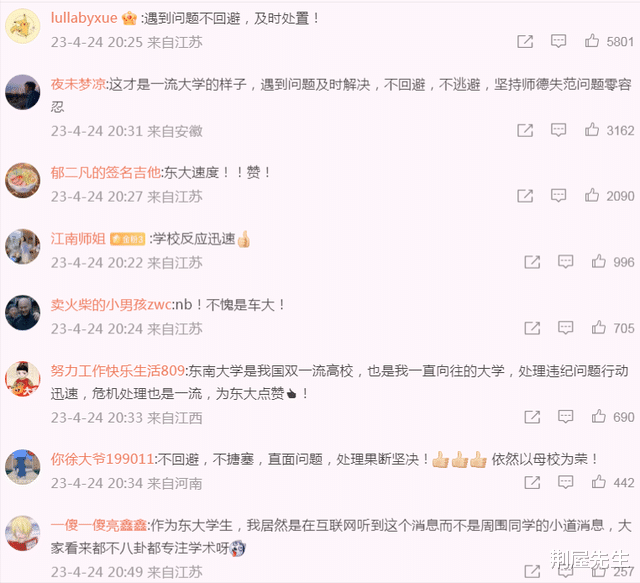The height and width of the screenshot is (583, 640).
Task: Open 卖火柴的小男孩zwc's avatar picture
Action: pos(22,312)
